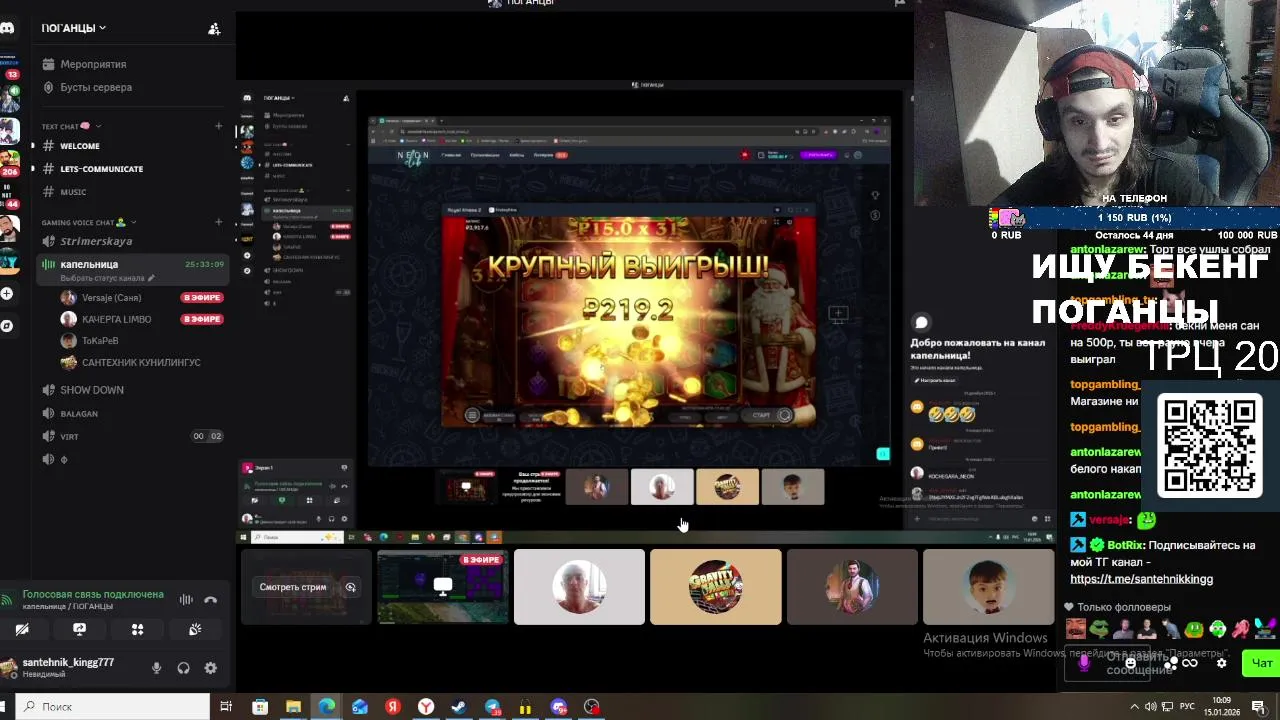Screen dimensions: 1280x720
Task: Share your screen from voice panel
Action: pos(80,629)
